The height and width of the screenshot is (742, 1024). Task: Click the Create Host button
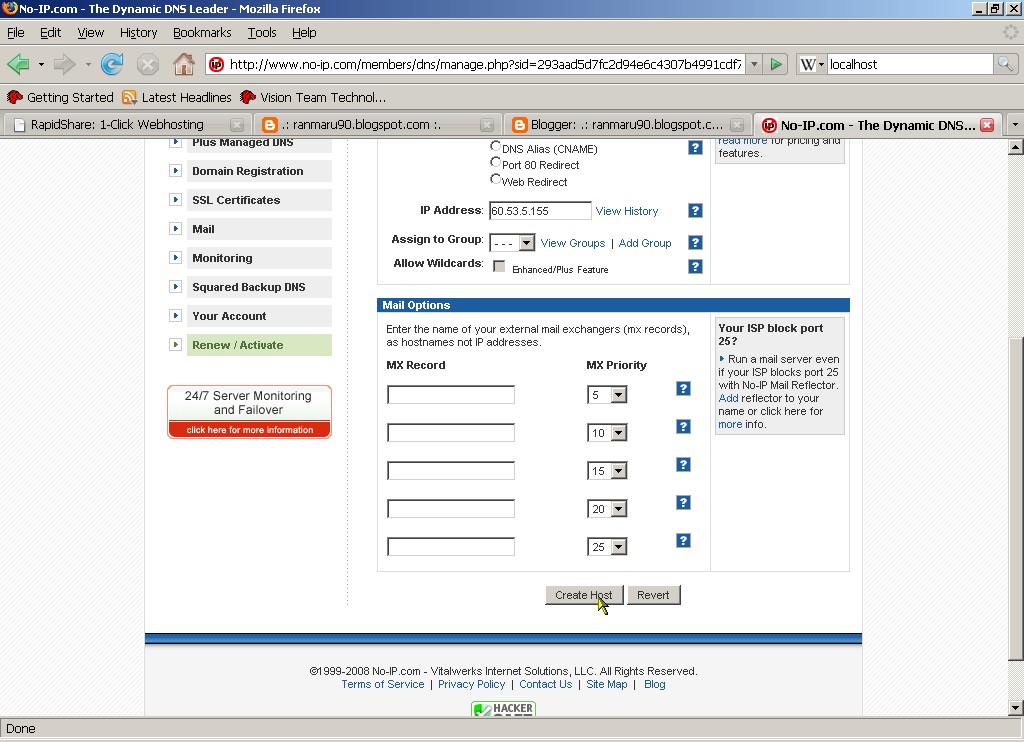click(x=584, y=595)
